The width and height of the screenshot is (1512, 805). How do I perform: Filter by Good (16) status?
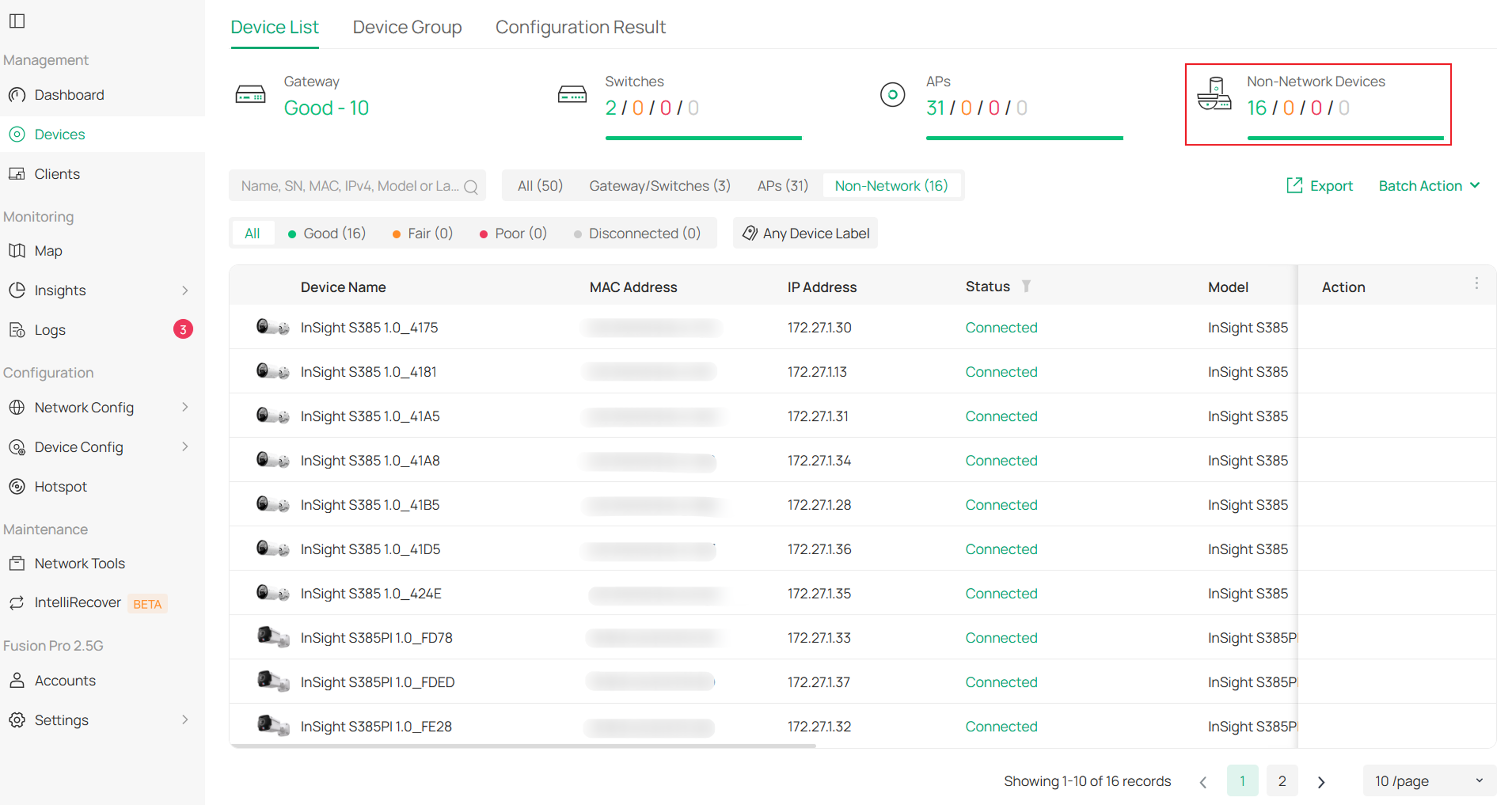[x=327, y=234]
